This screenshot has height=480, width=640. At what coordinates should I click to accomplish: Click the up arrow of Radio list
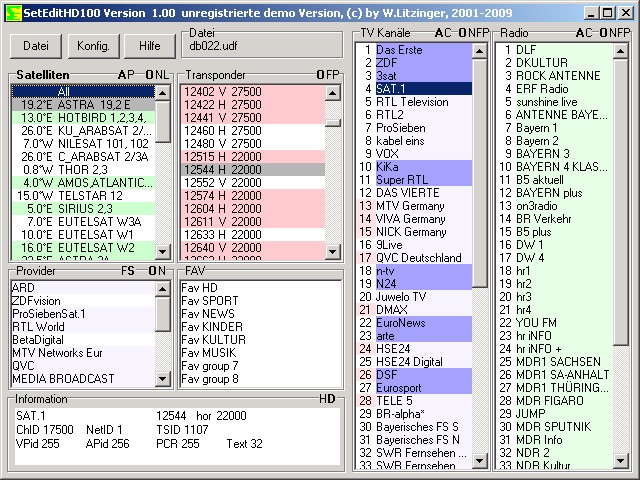621,51
